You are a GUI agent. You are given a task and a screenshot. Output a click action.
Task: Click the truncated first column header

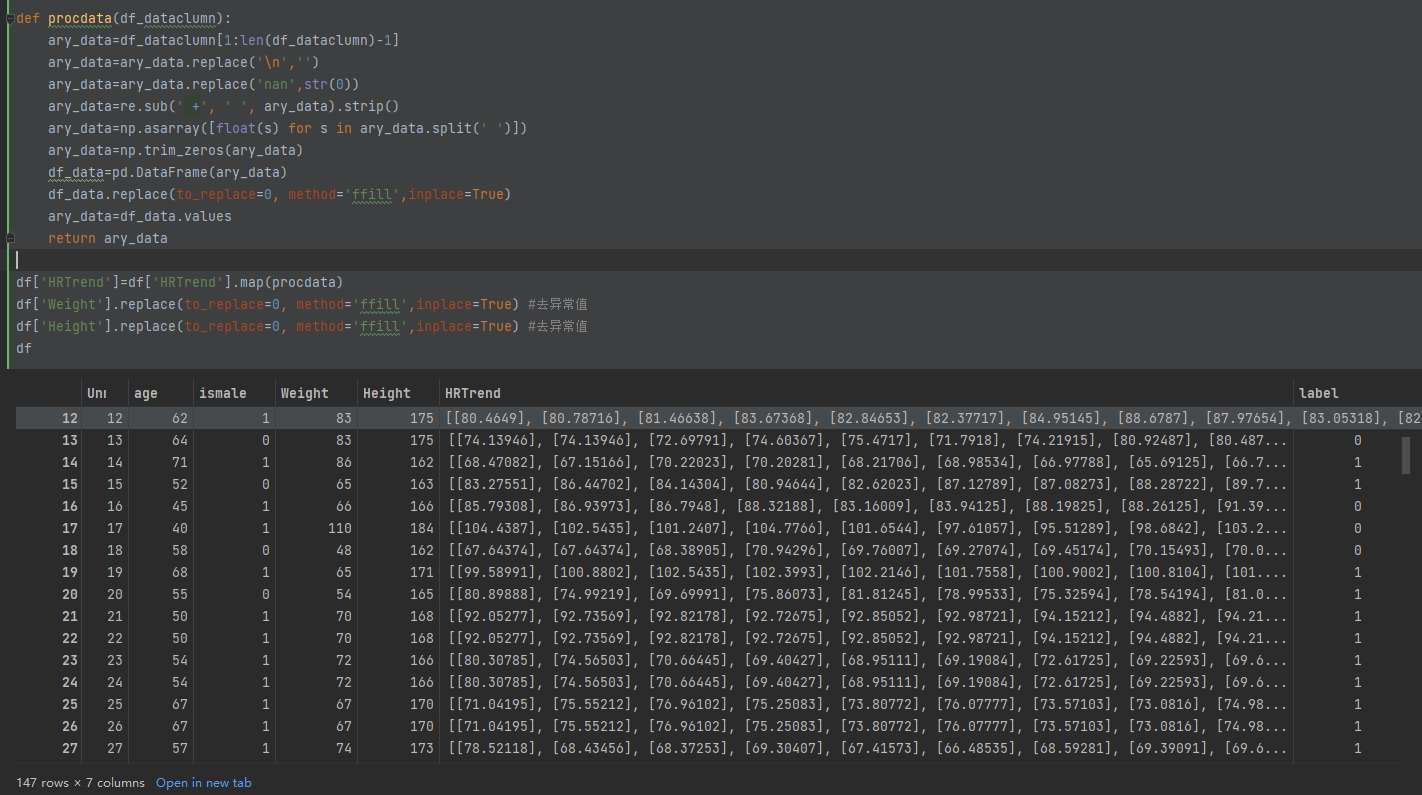[96, 393]
